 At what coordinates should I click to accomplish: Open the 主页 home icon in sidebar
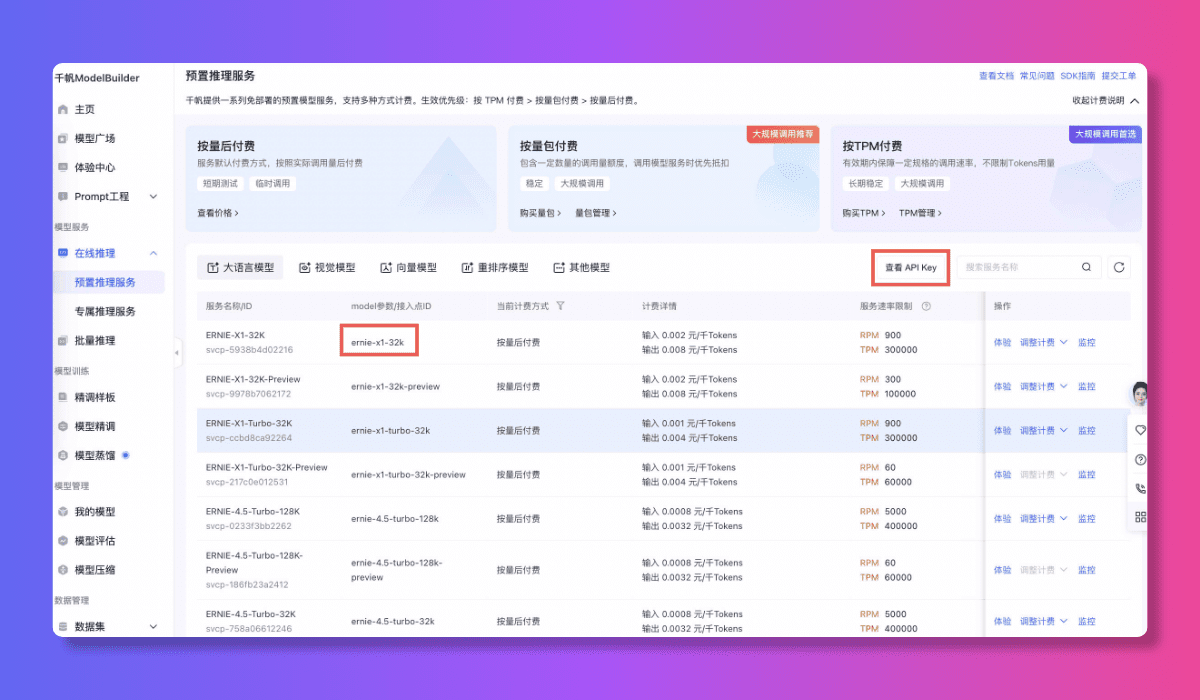64,109
